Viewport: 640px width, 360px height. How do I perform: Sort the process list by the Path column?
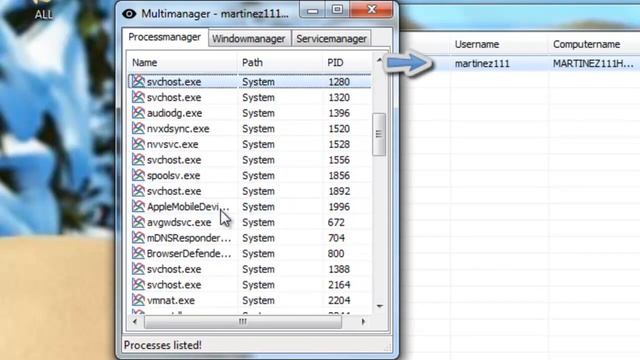coord(252,62)
